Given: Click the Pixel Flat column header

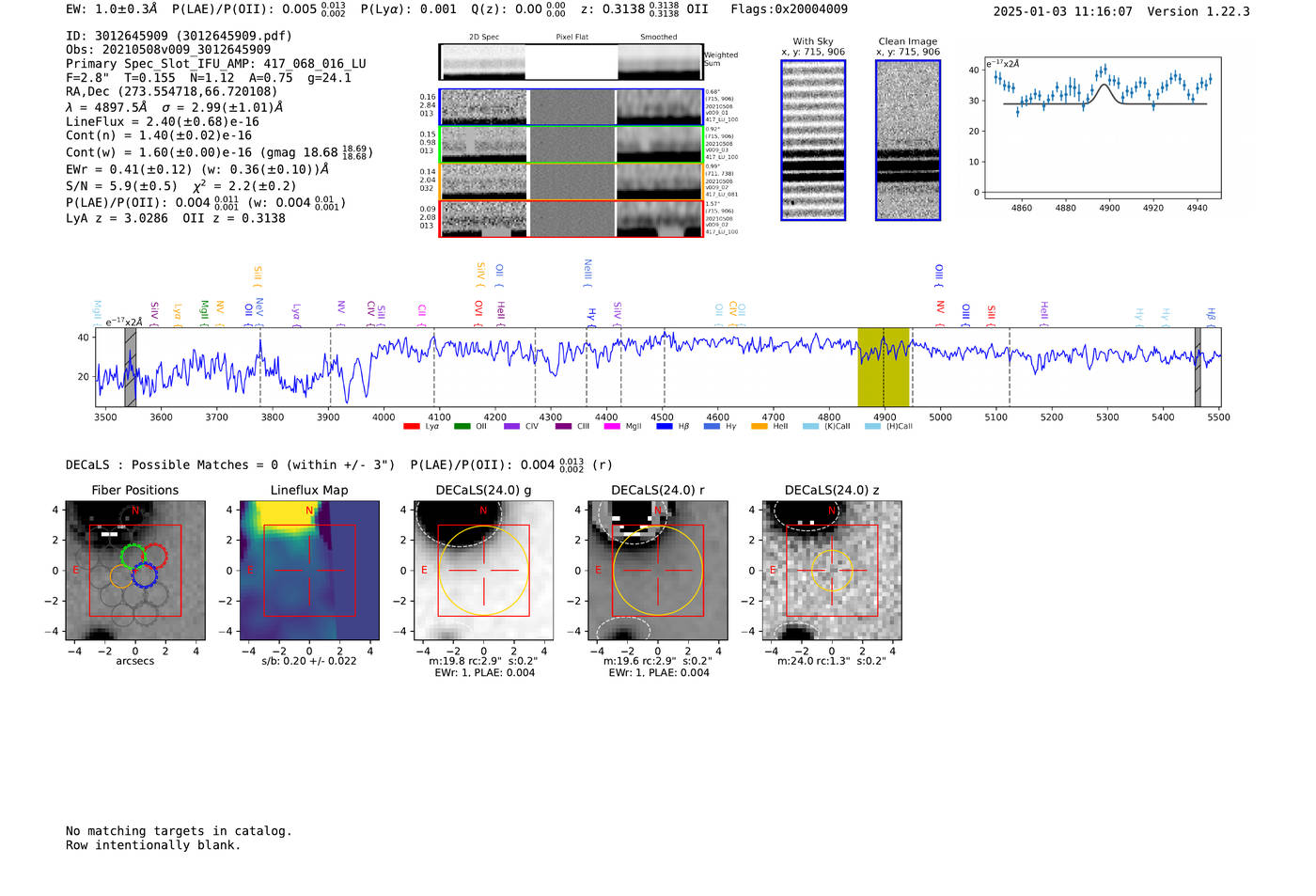Looking at the screenshot, I should pyautogui.click(x=572, y=38).
